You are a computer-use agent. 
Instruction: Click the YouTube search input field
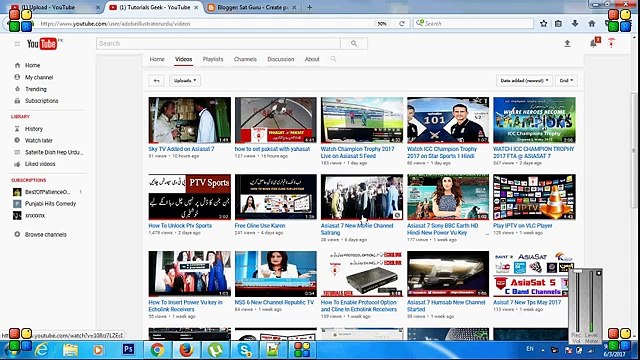[x=218, y=44]
